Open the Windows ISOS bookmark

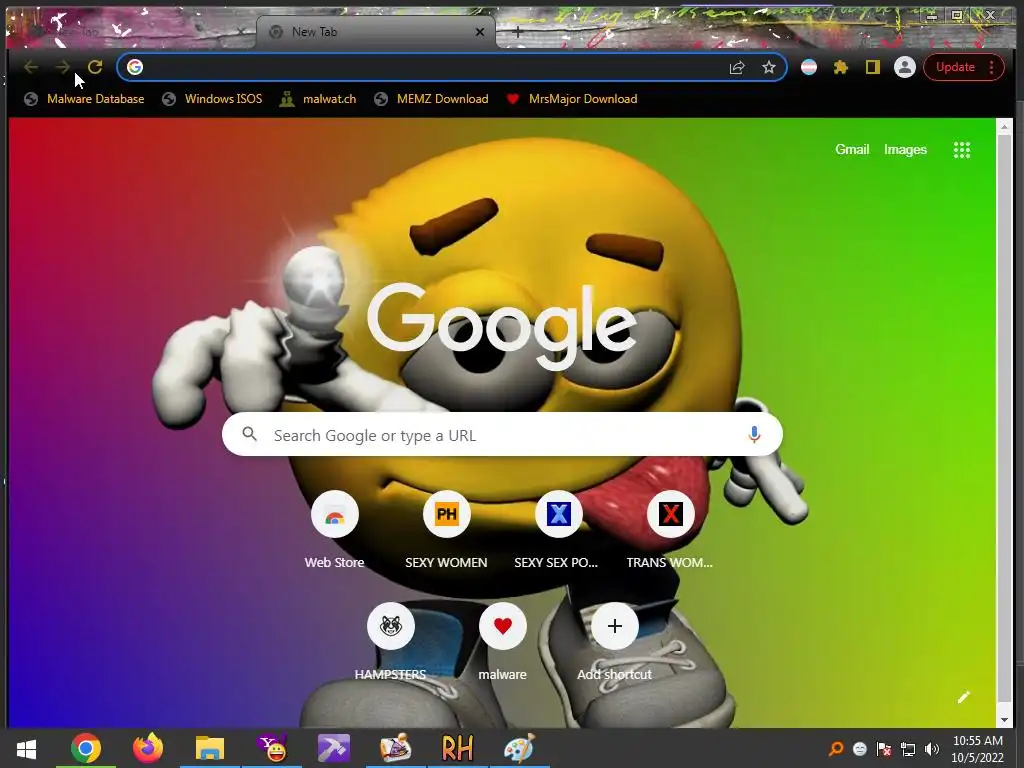[212, 99]
